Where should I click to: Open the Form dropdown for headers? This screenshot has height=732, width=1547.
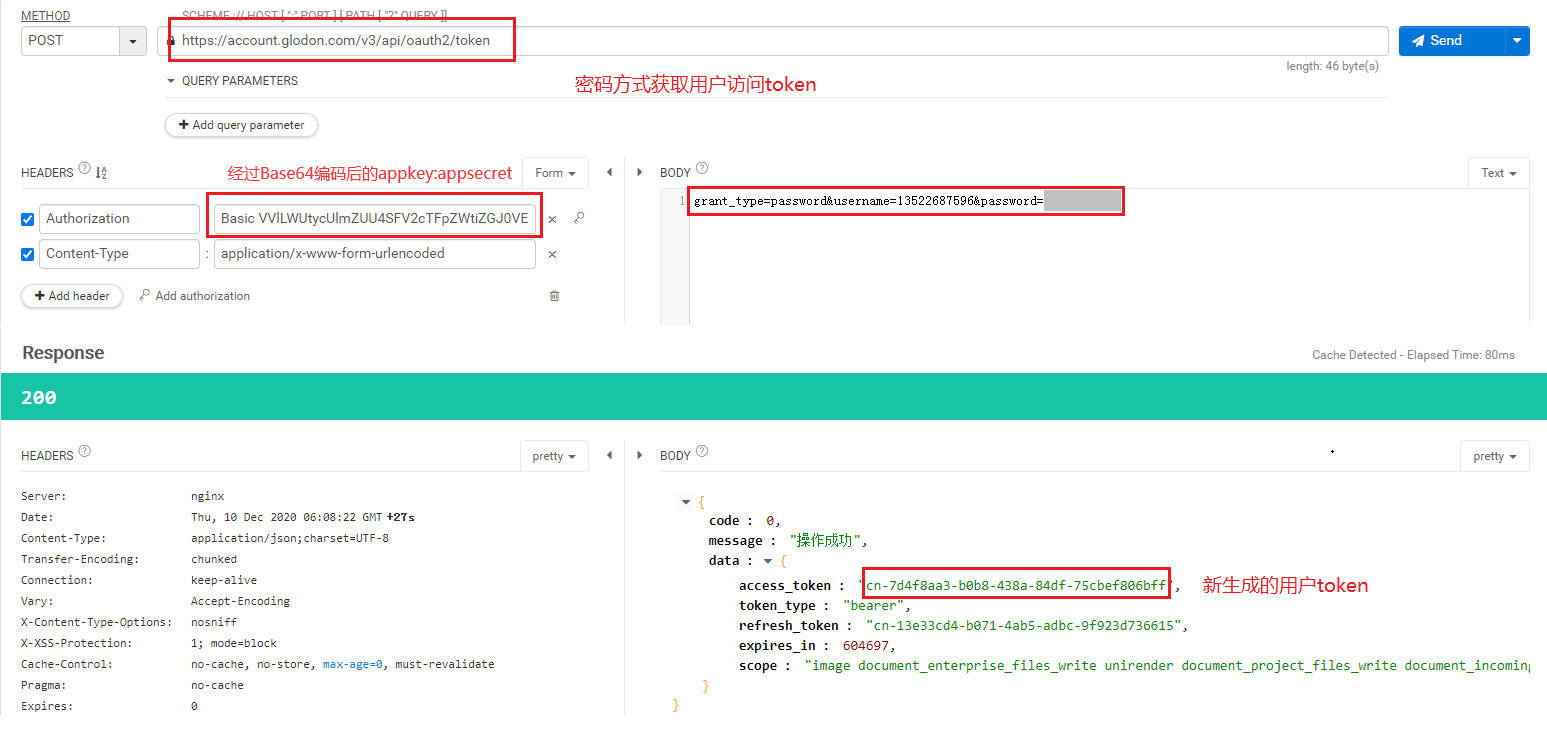click(555, 173)
